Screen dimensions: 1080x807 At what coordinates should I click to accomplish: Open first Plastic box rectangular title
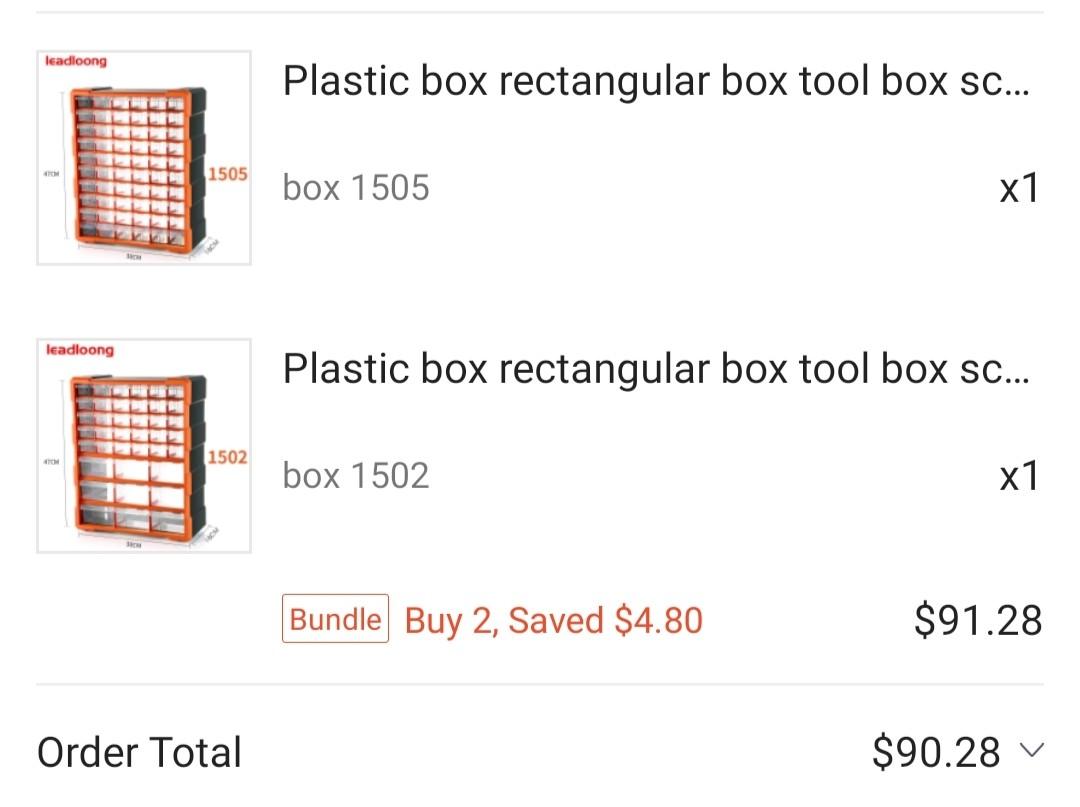click(x=656, y=81)
